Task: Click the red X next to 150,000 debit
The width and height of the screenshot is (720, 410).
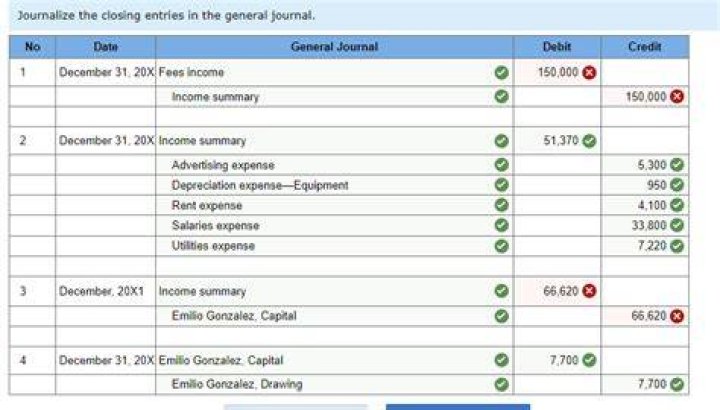Action: [x=589, y=73]
